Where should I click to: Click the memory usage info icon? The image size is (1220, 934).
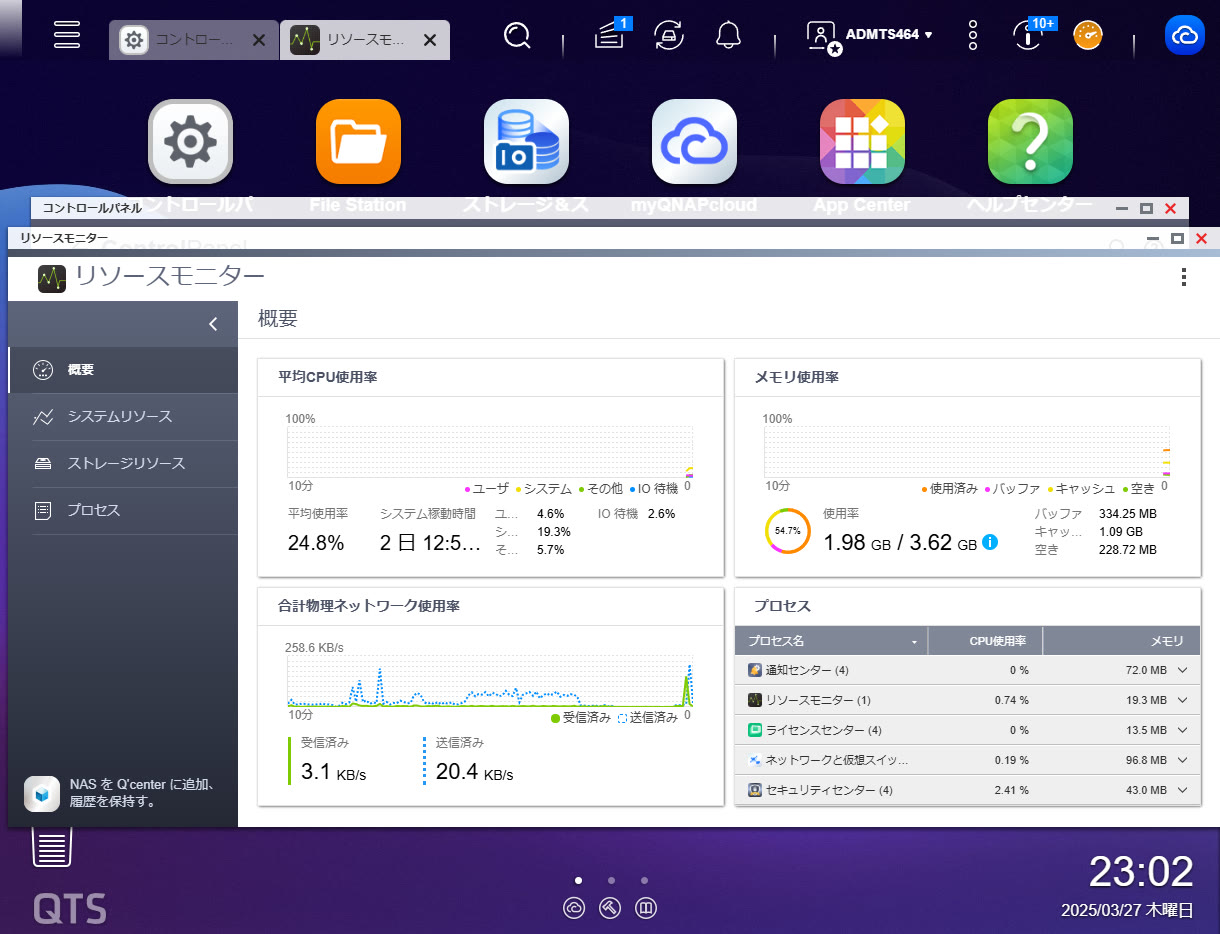990,542
